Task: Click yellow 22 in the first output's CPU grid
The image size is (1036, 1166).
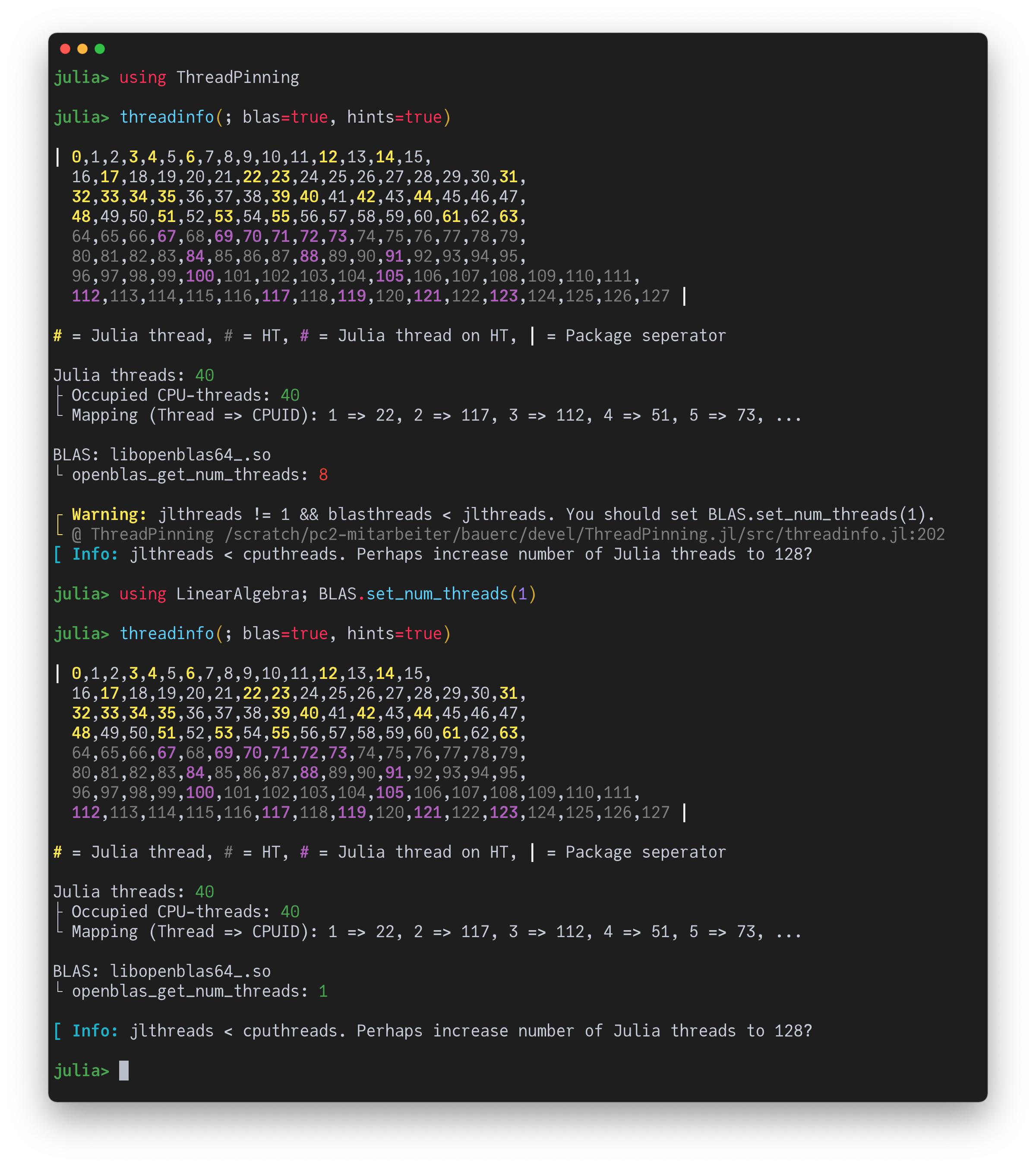Action: tap(252, 177)
